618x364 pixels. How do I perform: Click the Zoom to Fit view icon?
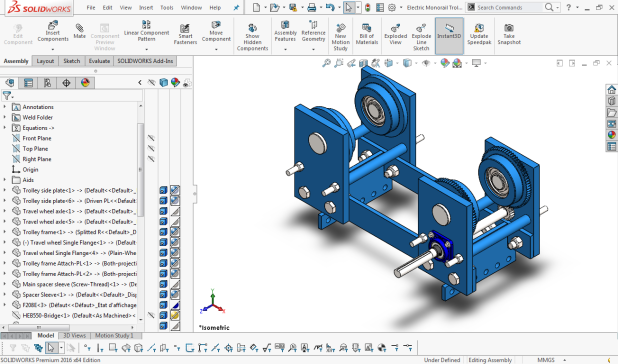pyautogui.click(x=326, y=63)
